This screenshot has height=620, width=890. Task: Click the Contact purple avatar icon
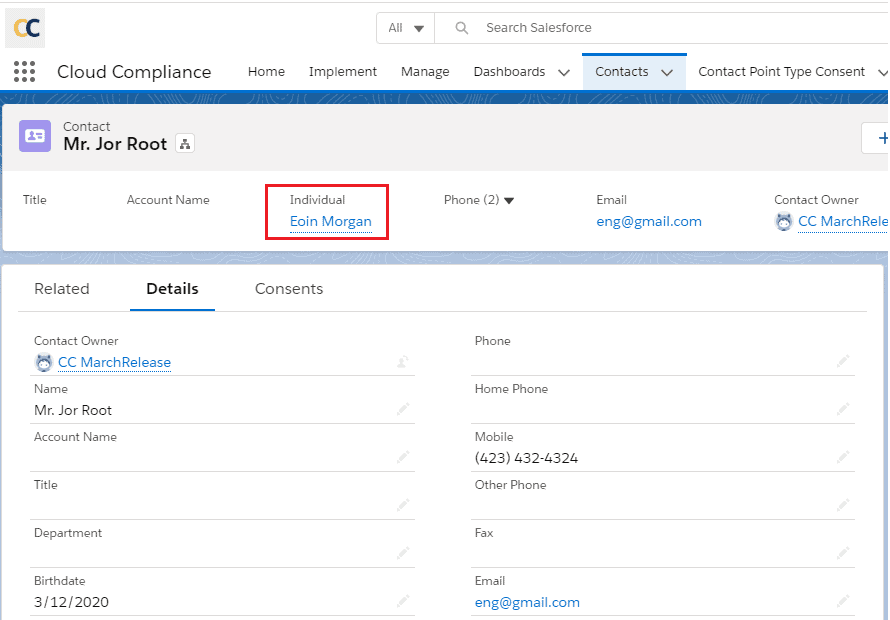coord(34,134)
